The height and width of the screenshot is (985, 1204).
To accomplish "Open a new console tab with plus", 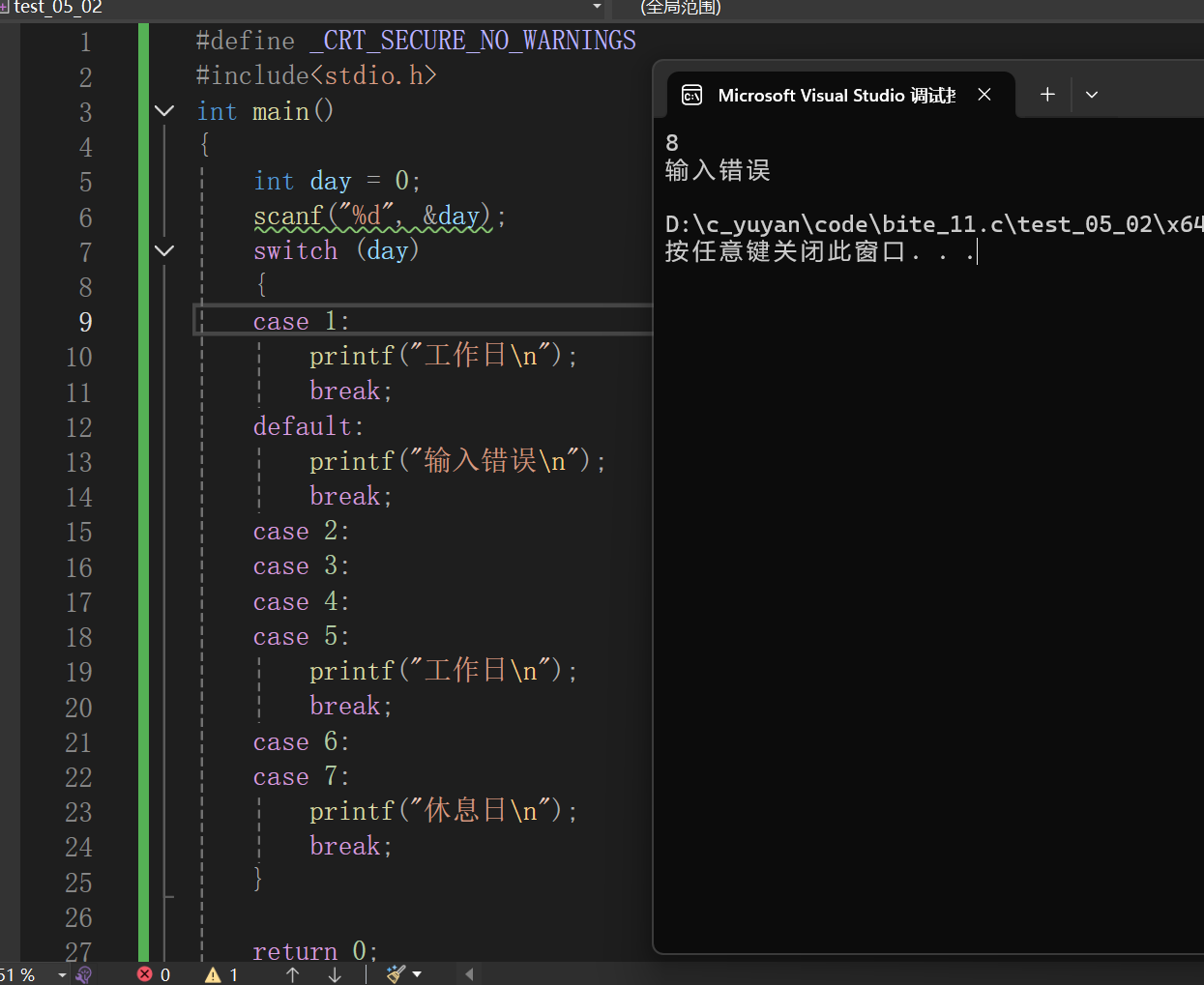I will pos(1047,95).
